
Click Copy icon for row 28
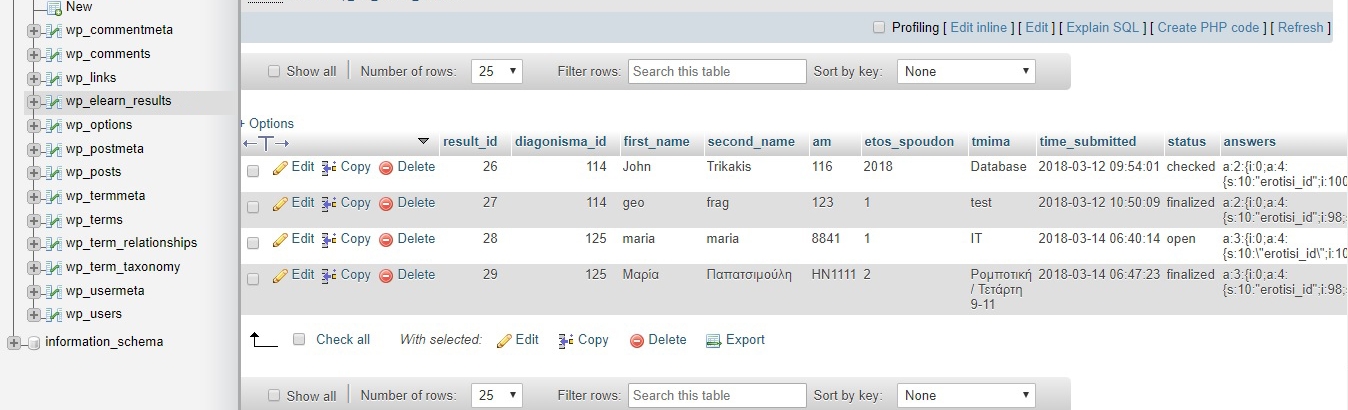pos(329,240)
